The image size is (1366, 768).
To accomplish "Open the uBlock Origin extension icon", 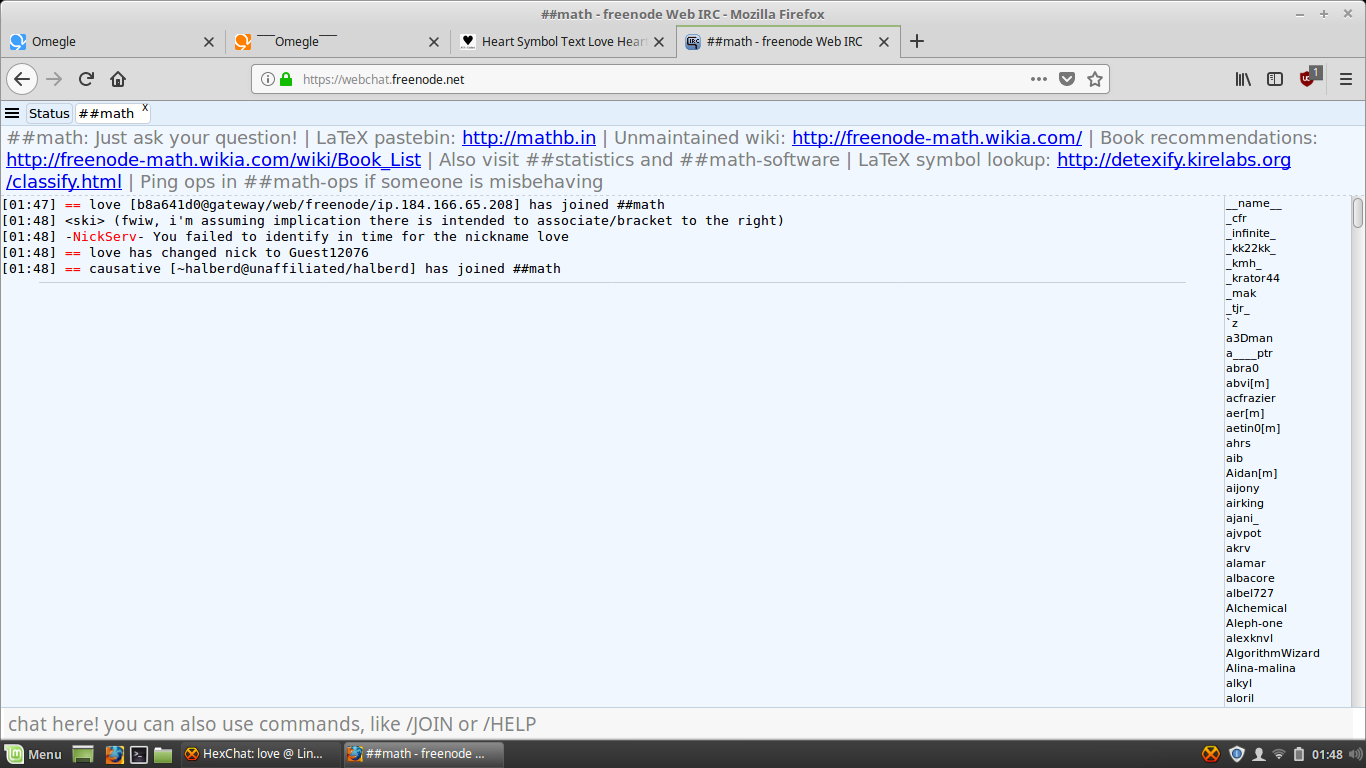I will [x=1309, y=78].
